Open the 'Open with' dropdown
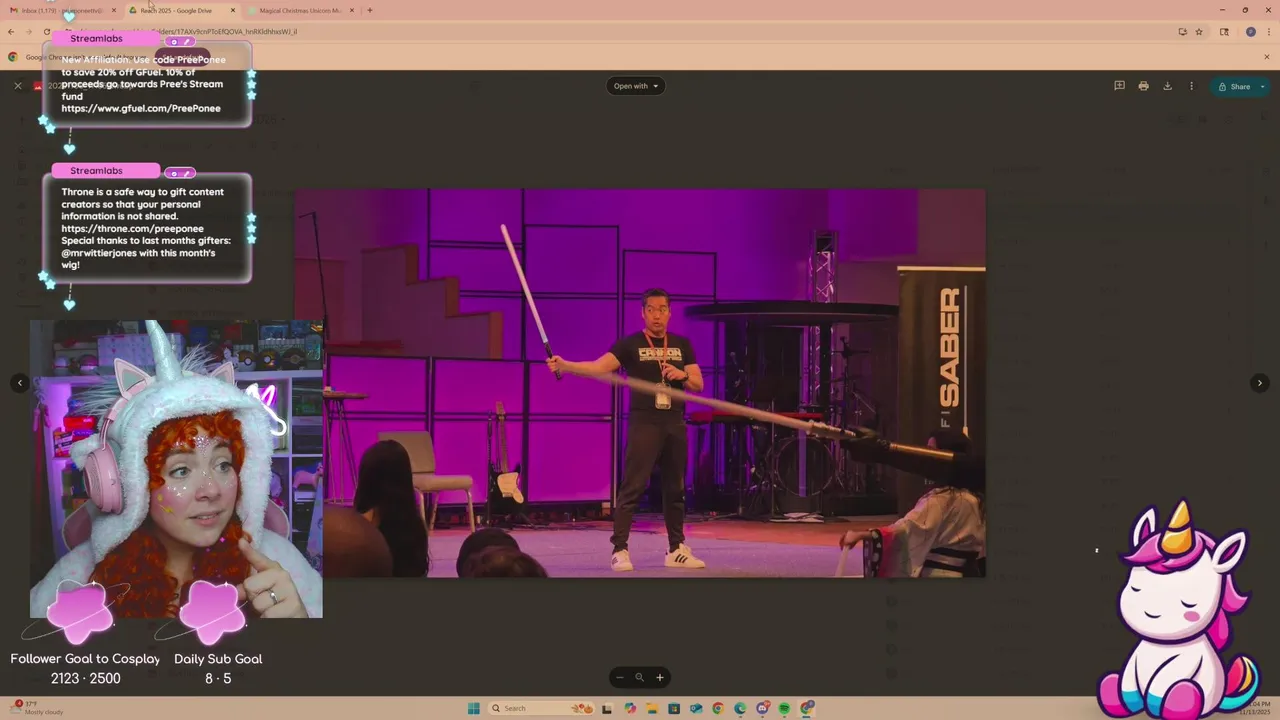This screenshot has width=1280, height=720. click(636, 86)
